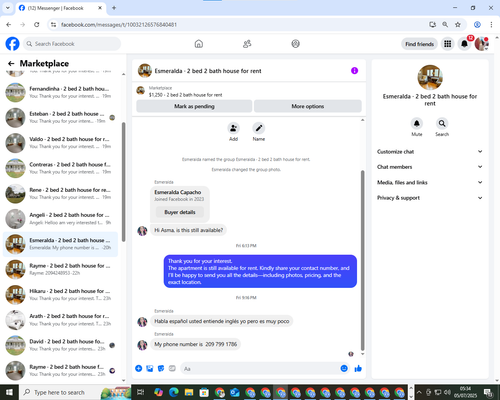Viewport: 500px width, 400px height.
Task: Search in conversation magnifier icon
Action: (442, 123)
